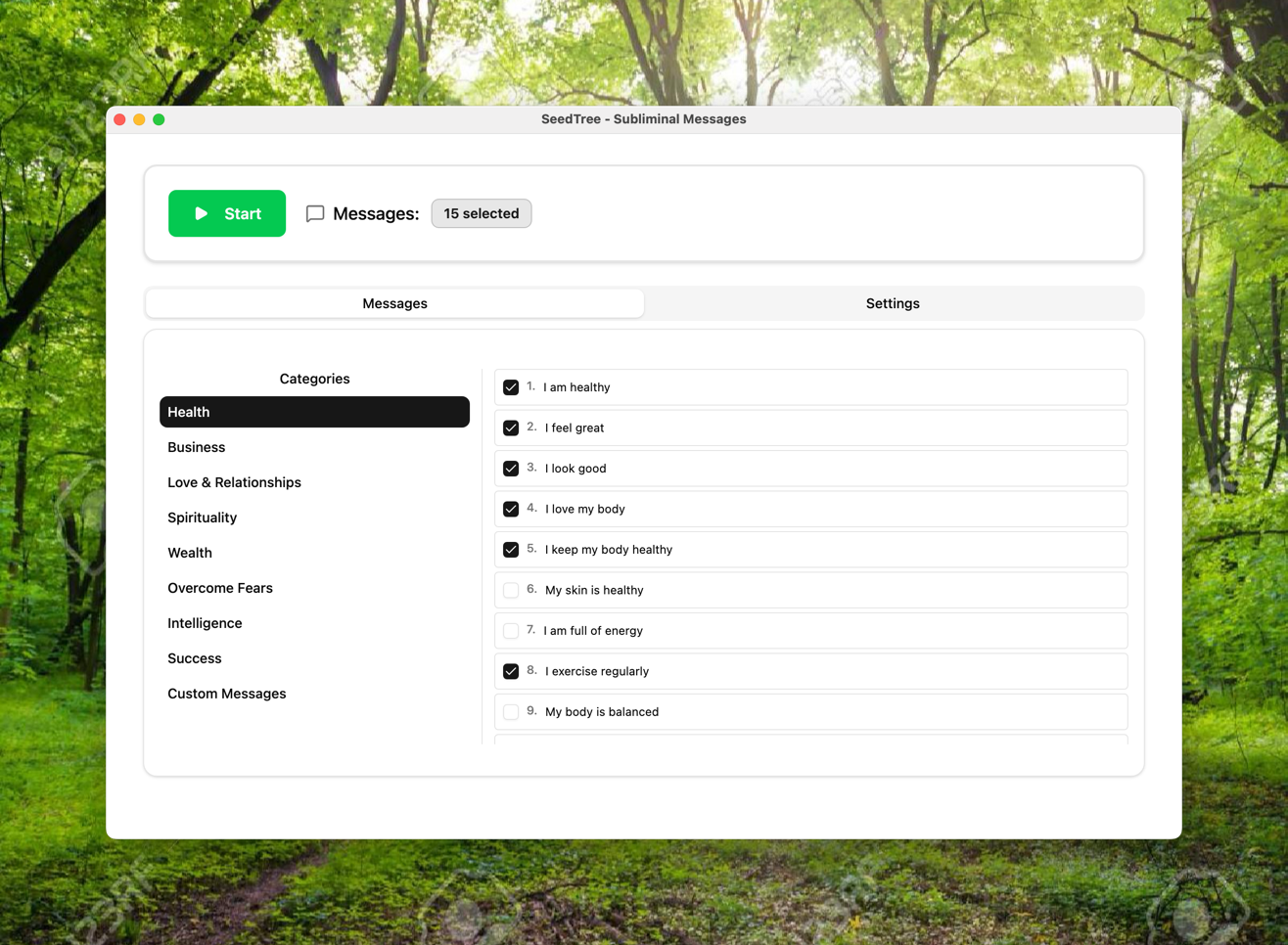Open the Intelligence category

point(205,623)
